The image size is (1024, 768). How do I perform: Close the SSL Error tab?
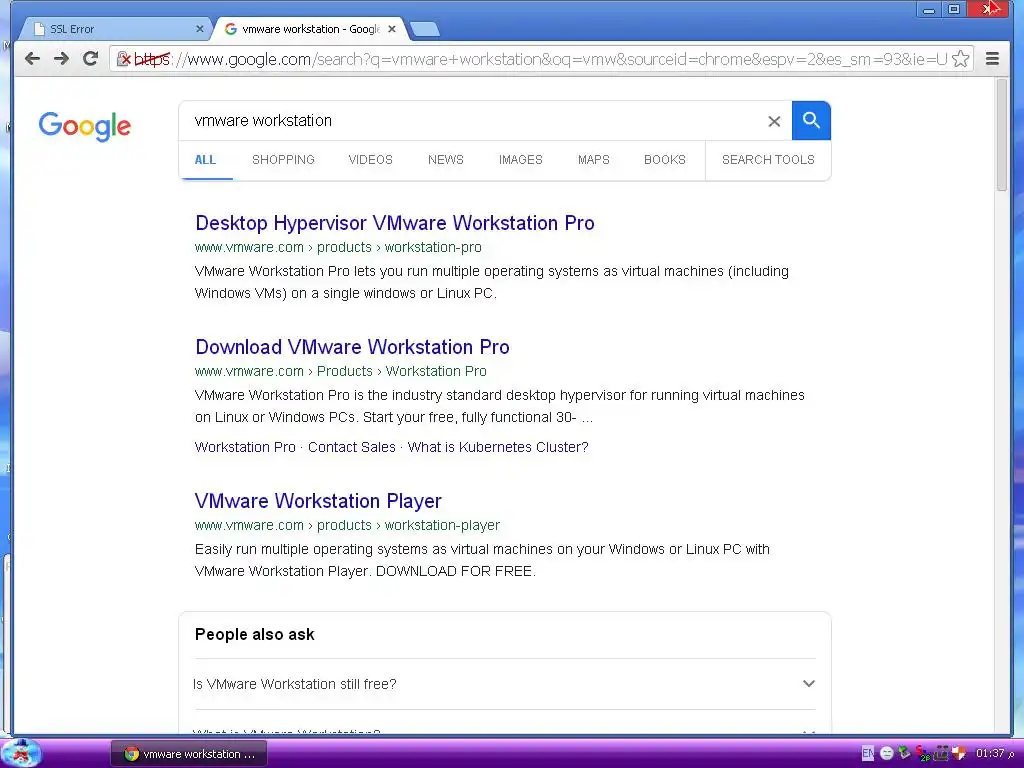[x=200, y=29]
